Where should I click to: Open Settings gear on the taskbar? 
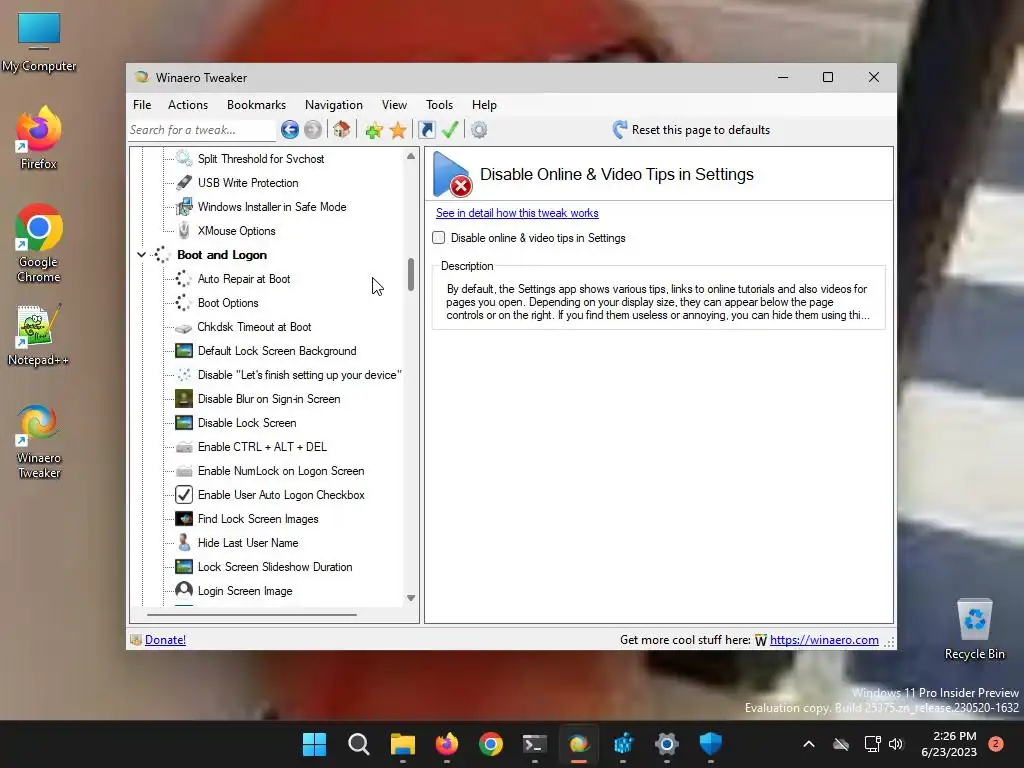pos(667,744)
